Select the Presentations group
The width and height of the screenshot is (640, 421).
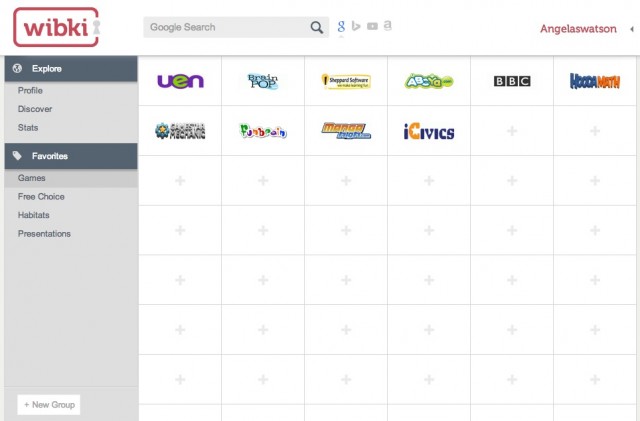click(44, 234)
